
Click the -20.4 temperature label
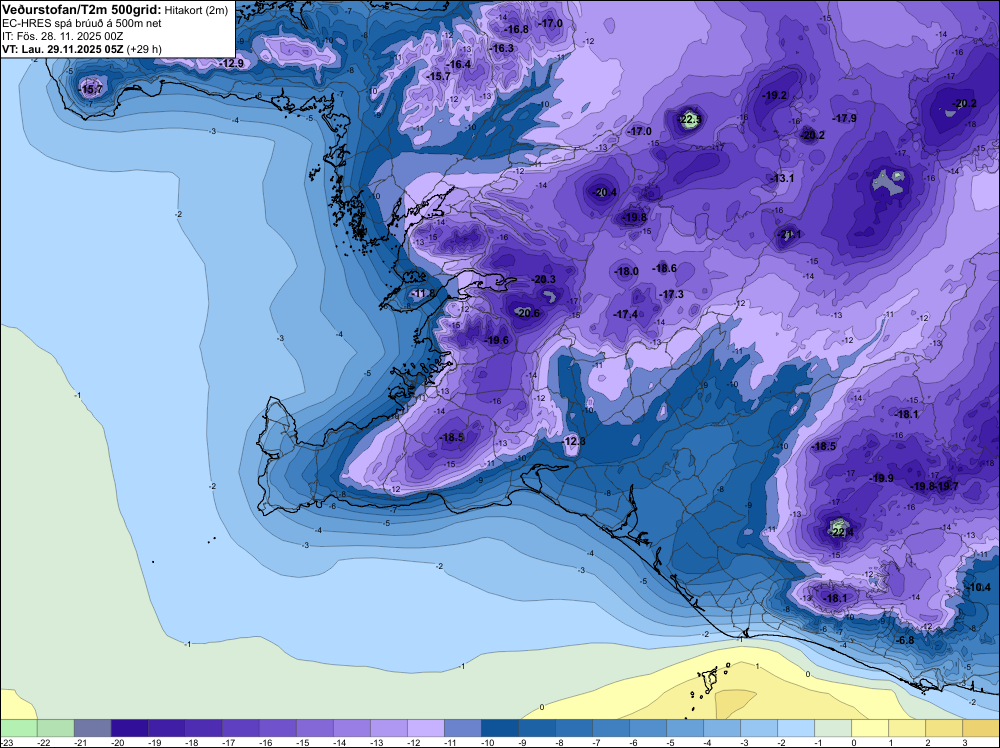[605, 193]
